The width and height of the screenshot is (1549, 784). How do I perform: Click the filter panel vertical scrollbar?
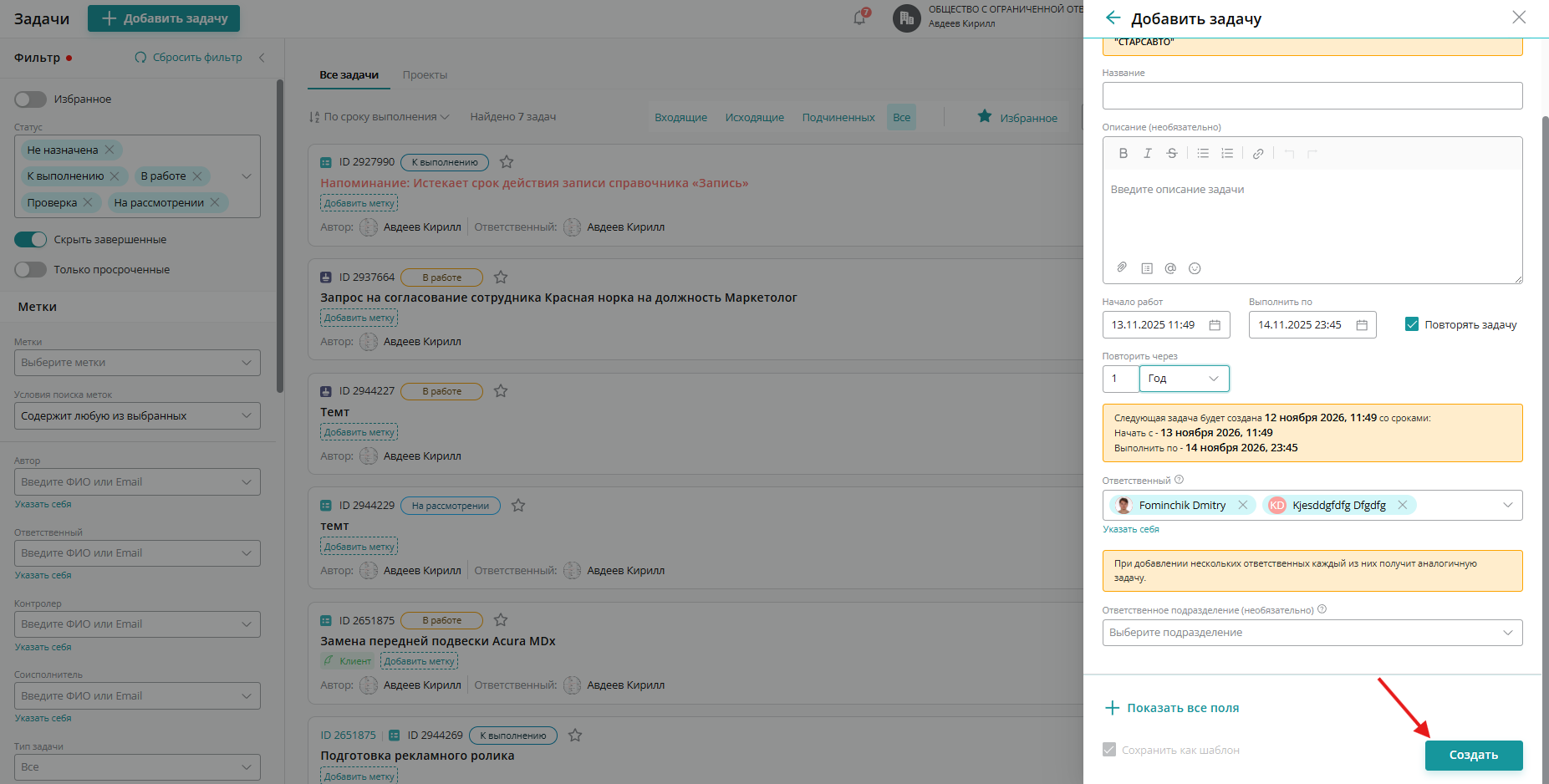point(280,236)
